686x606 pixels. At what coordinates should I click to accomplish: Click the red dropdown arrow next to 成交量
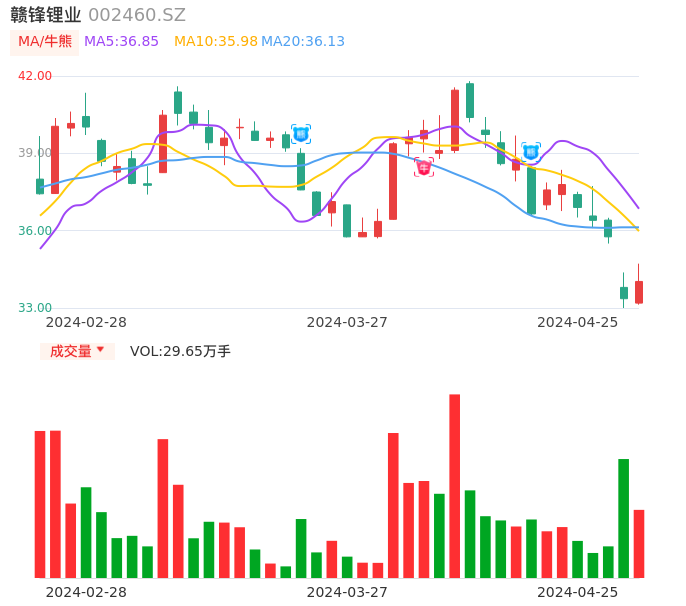click(101, 349)
